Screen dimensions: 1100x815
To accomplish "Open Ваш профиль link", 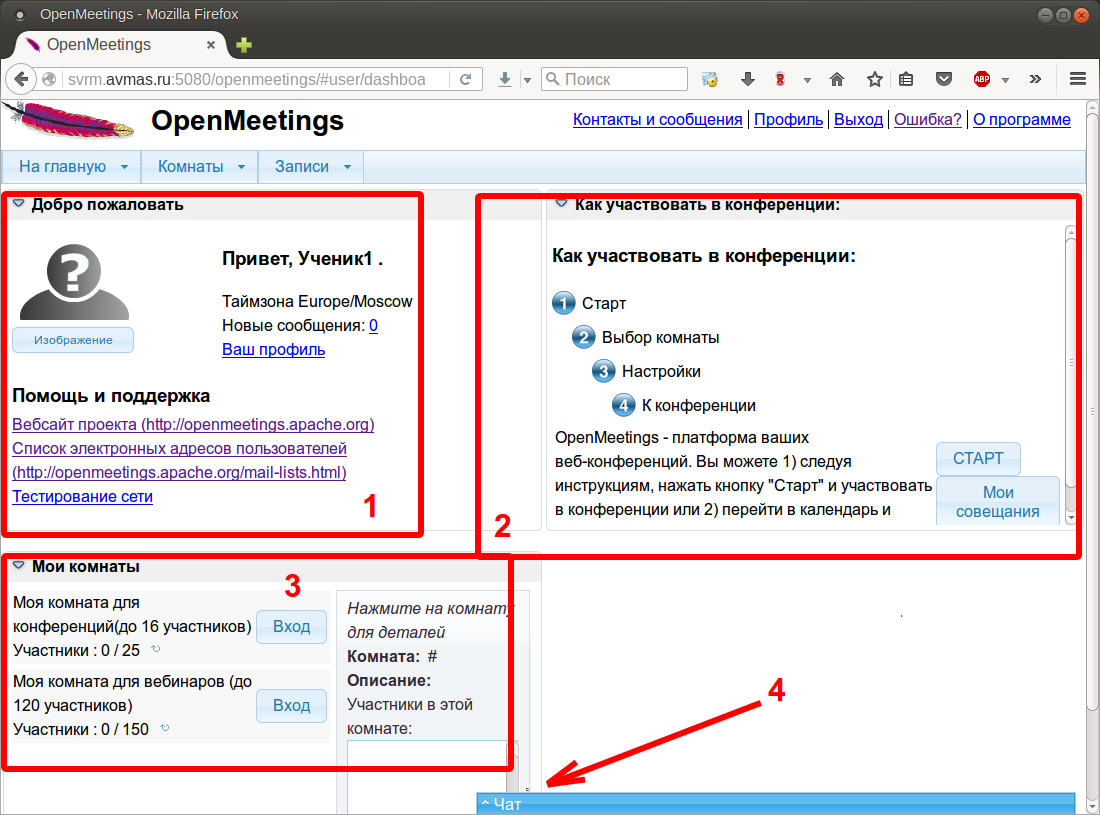I will pyautogui.click(x=274, y=349).
